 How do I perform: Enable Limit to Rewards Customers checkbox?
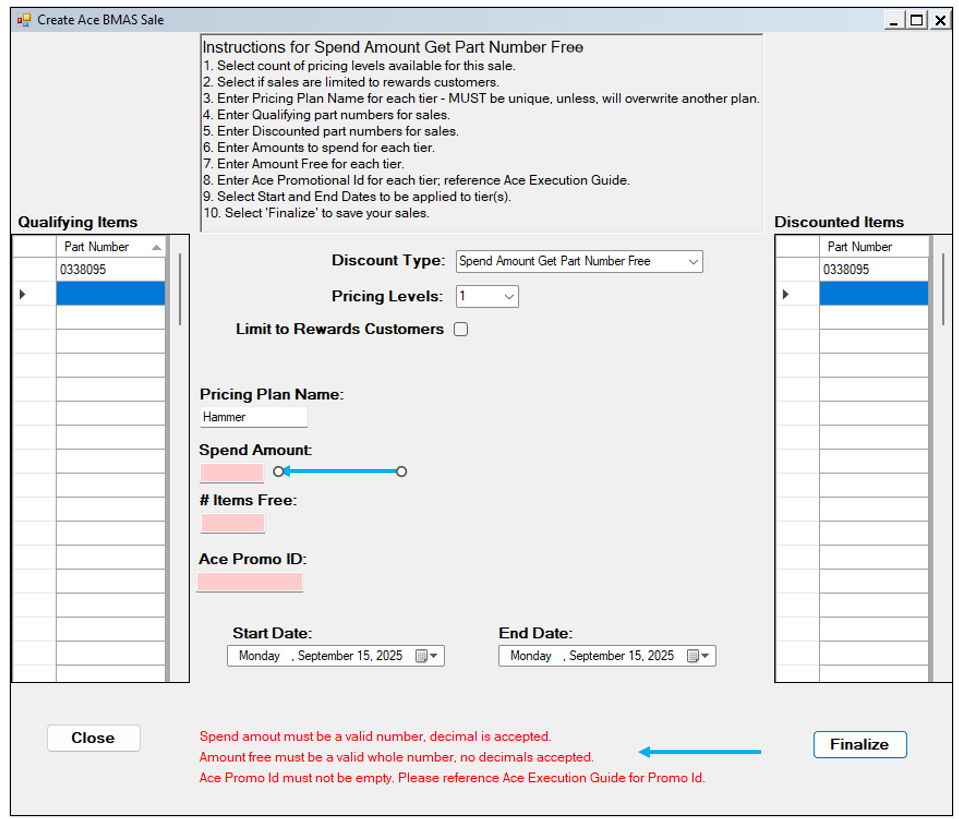pos(461,329)
